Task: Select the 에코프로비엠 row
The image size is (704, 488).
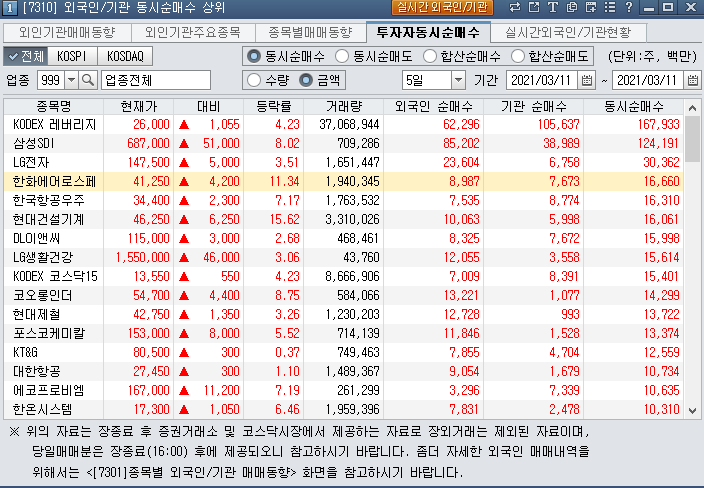Action: [343, 390]
